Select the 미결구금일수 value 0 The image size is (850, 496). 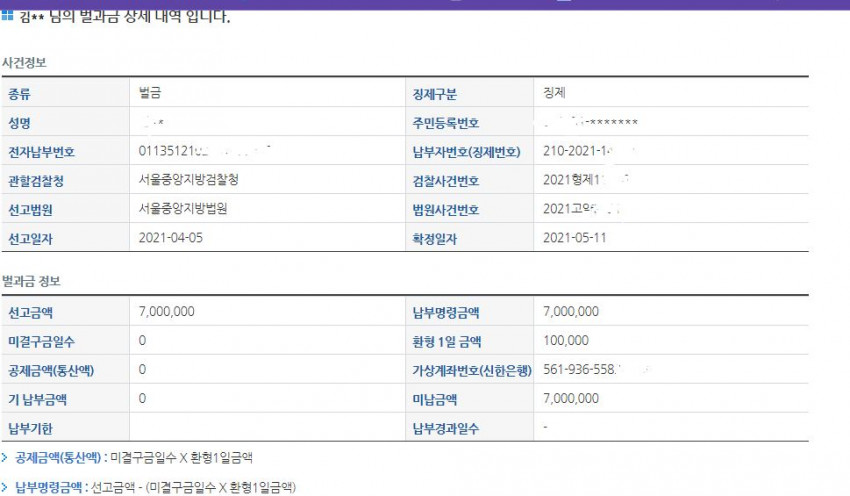pos(142,340)
